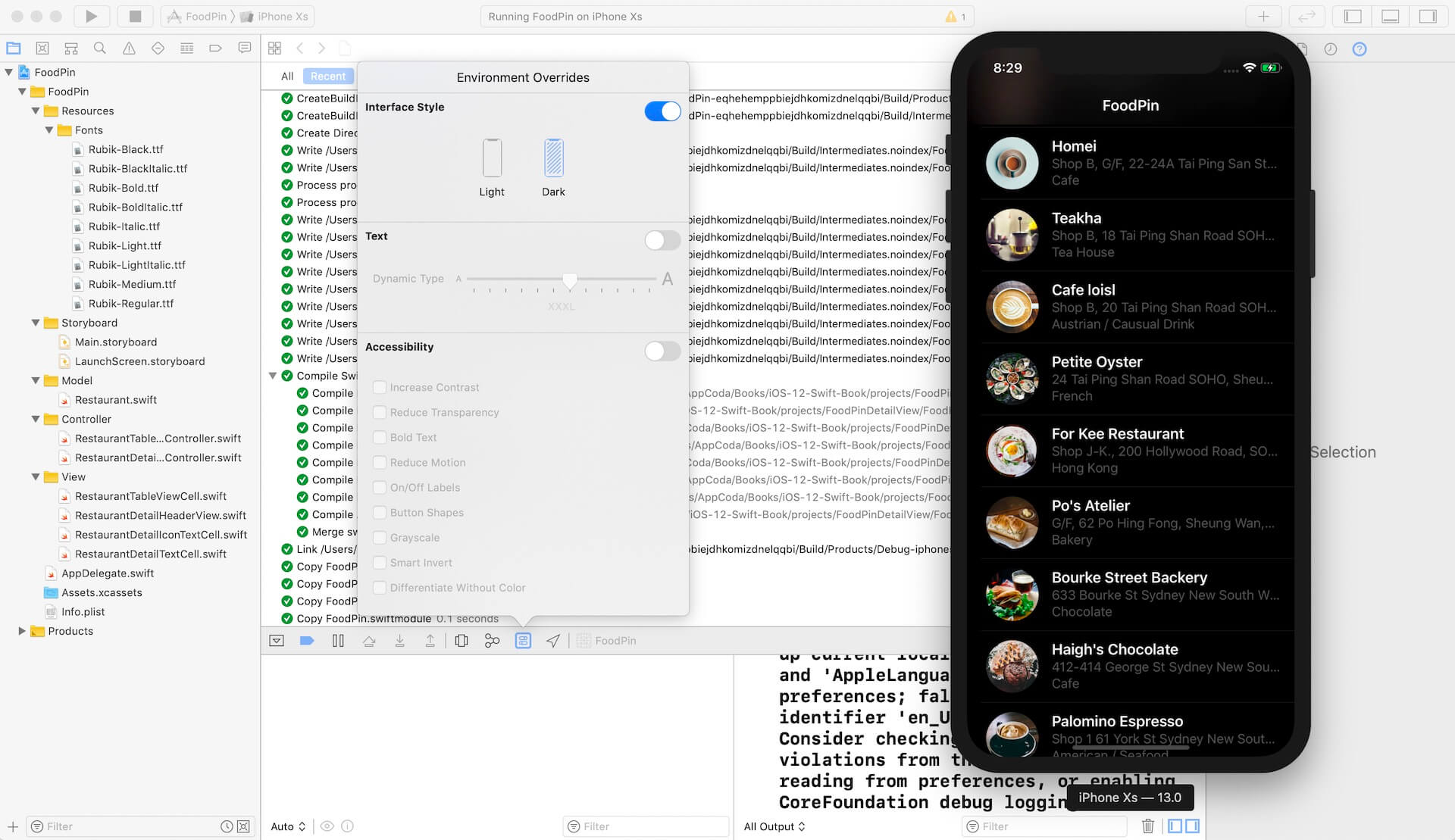This screenshot has width=1455, height=840.
Task: Open the Memory Graph debugger
Action: [493, 640]
